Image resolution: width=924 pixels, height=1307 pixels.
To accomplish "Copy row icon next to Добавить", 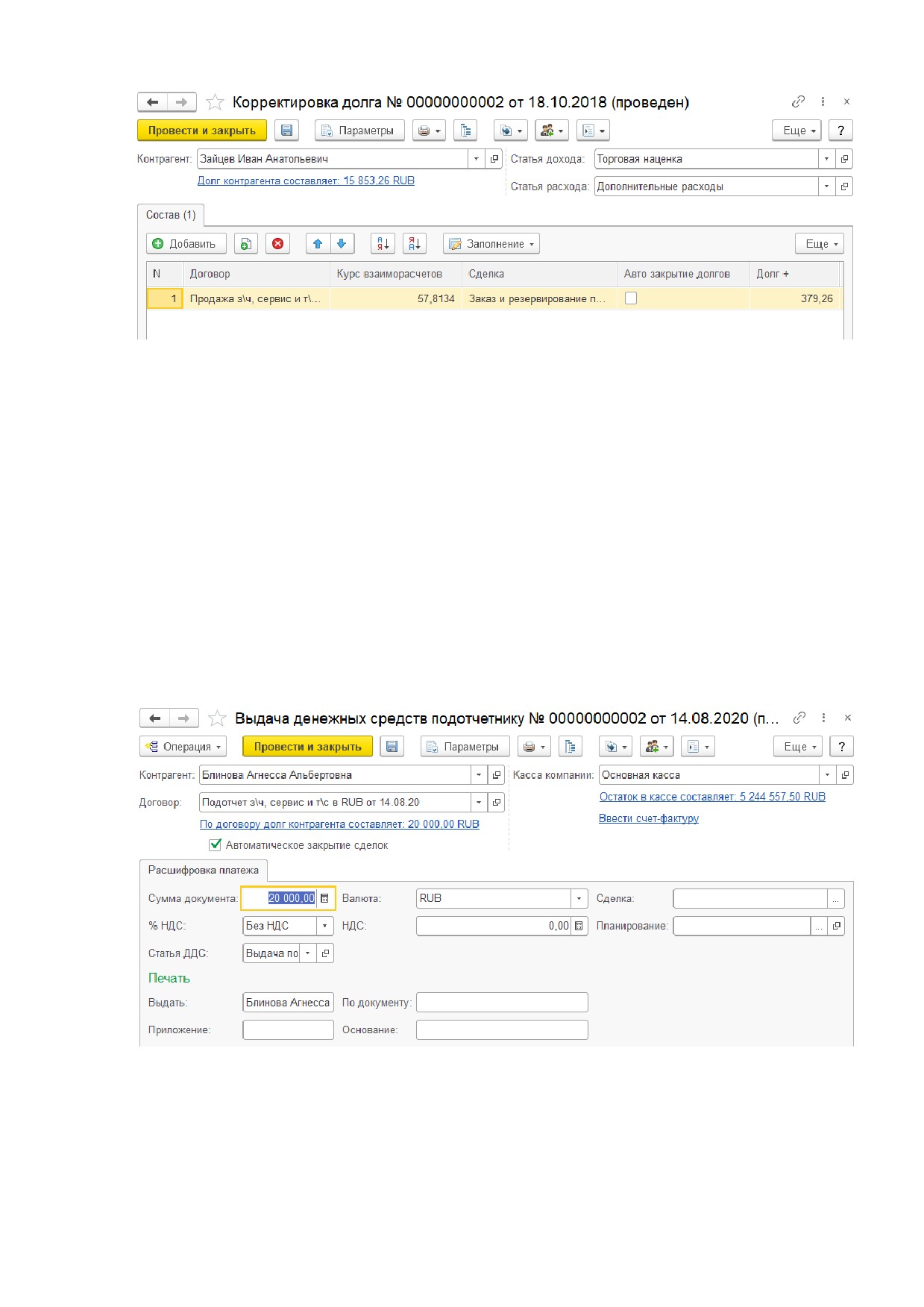I will [x=246, y=244].
